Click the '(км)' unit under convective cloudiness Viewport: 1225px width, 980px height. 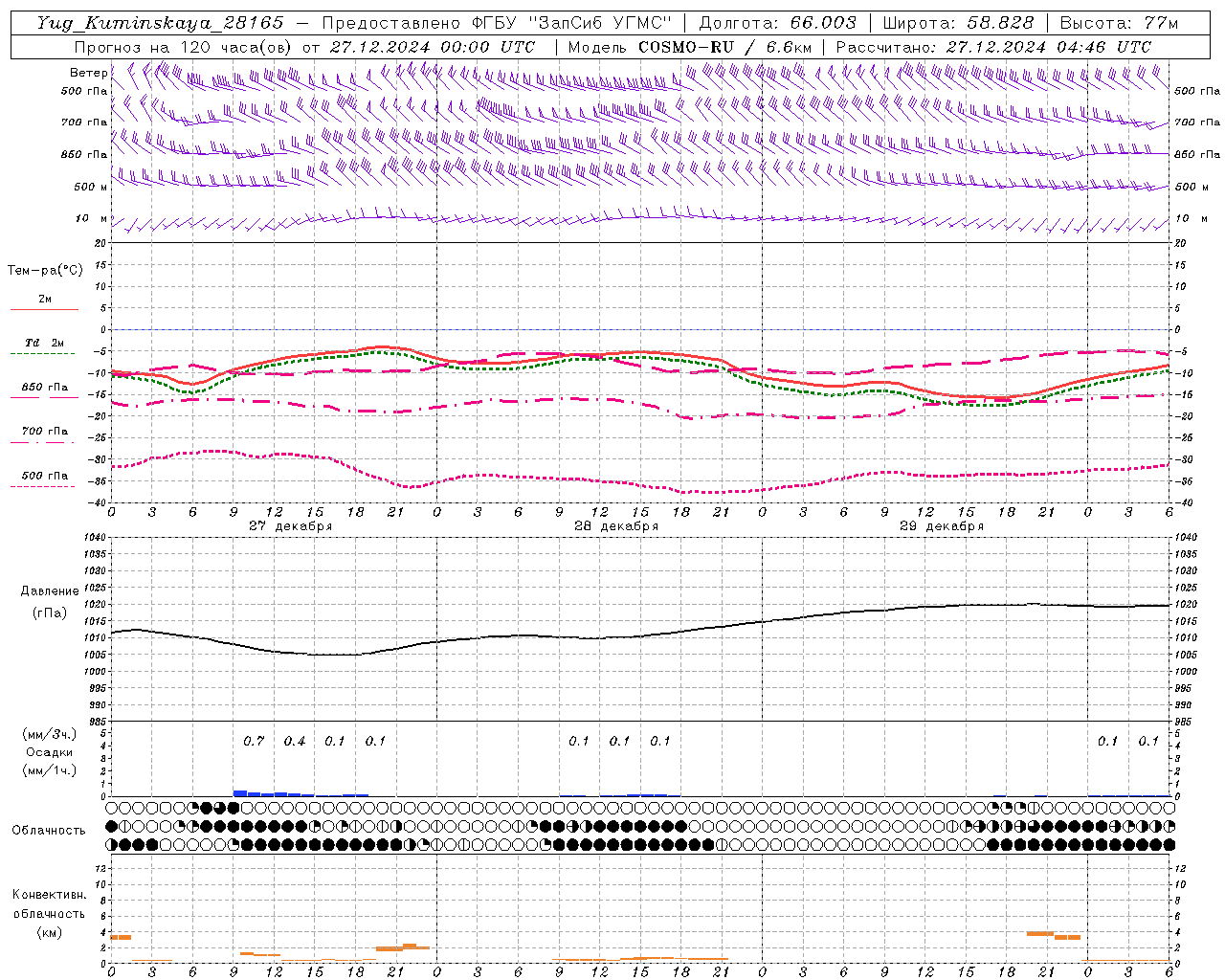tap(49, 932)
